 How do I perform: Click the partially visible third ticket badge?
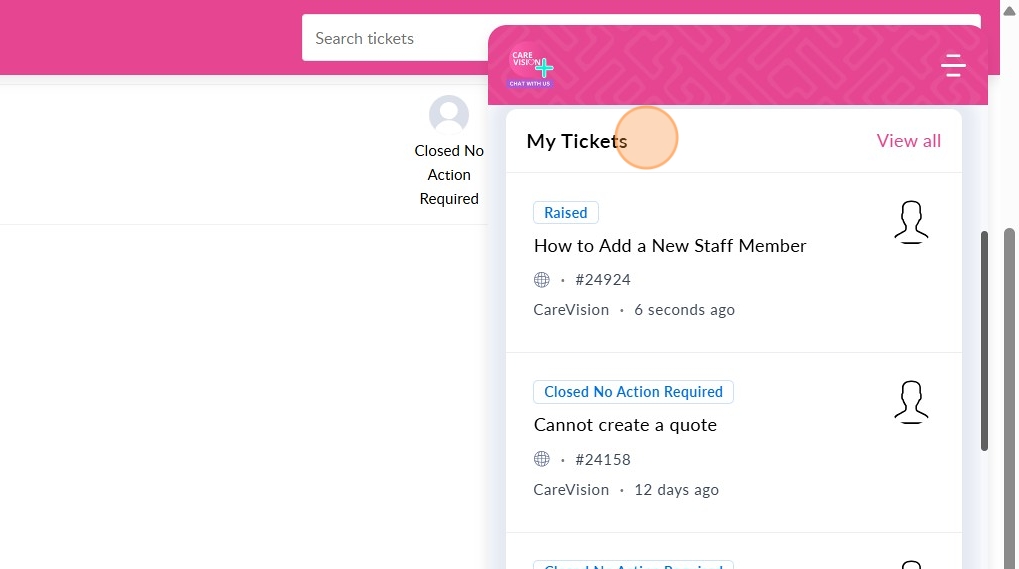tap(633, 565)
